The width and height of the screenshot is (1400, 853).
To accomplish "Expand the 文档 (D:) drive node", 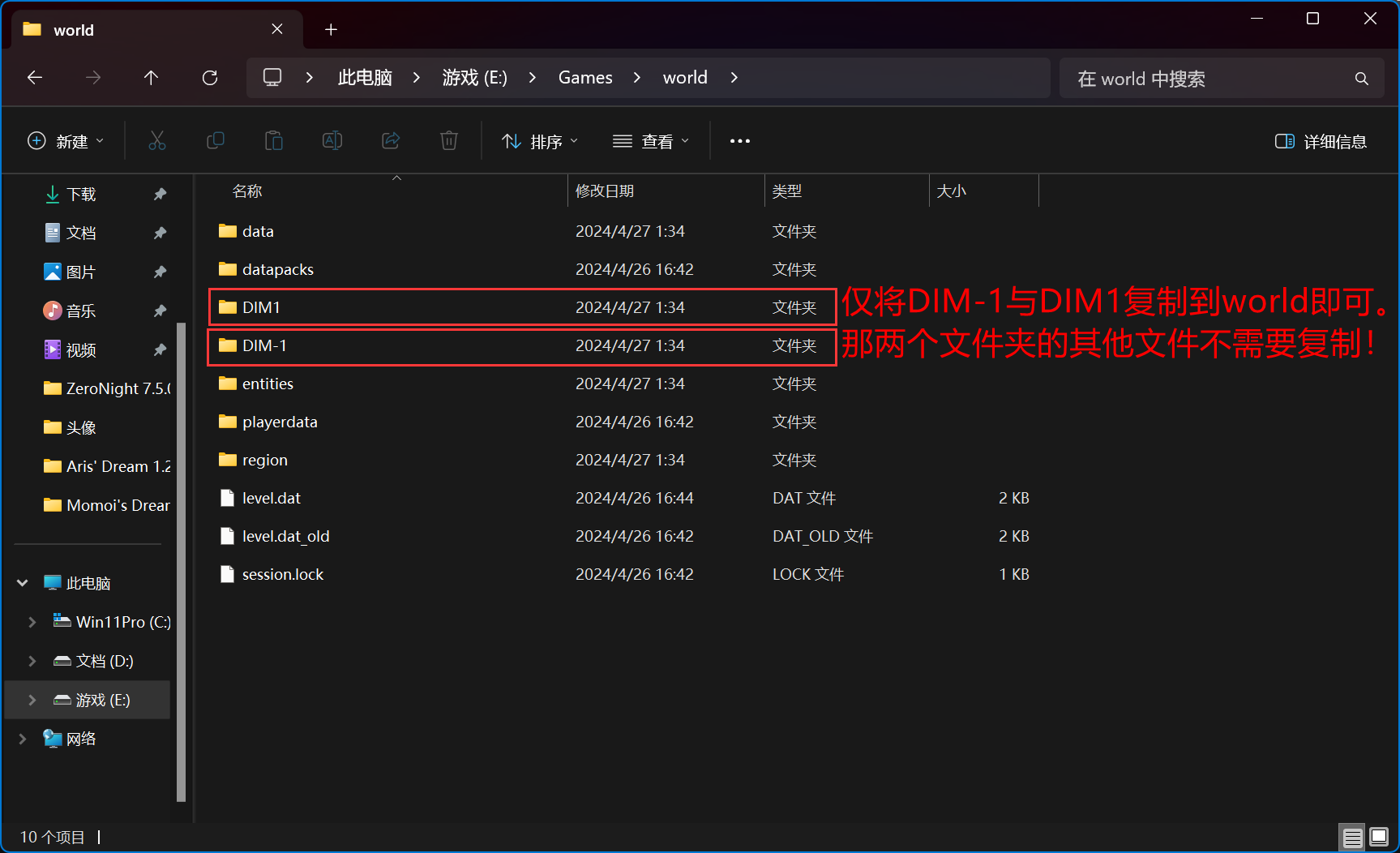I will (32, 661).
